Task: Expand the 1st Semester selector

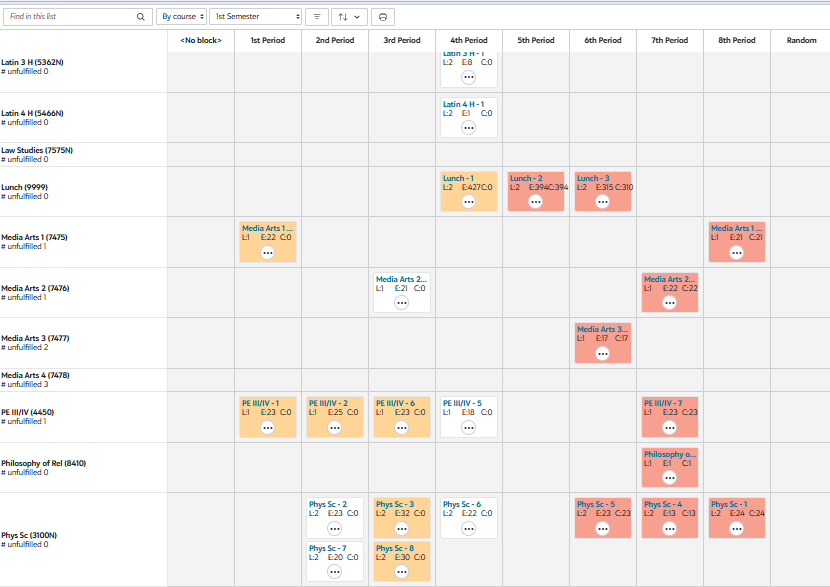Action: point(255,17)
